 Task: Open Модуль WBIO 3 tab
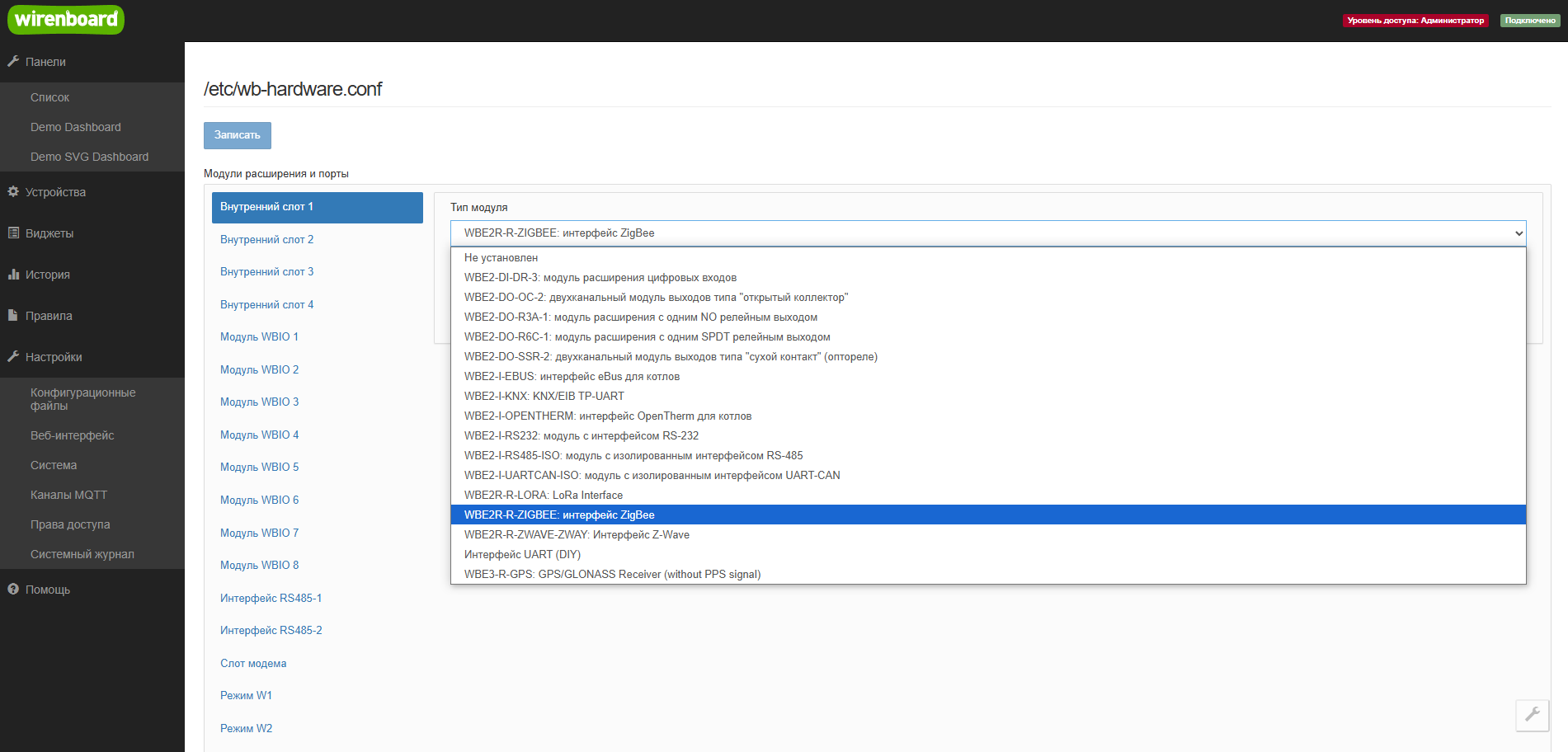point(318,402)
